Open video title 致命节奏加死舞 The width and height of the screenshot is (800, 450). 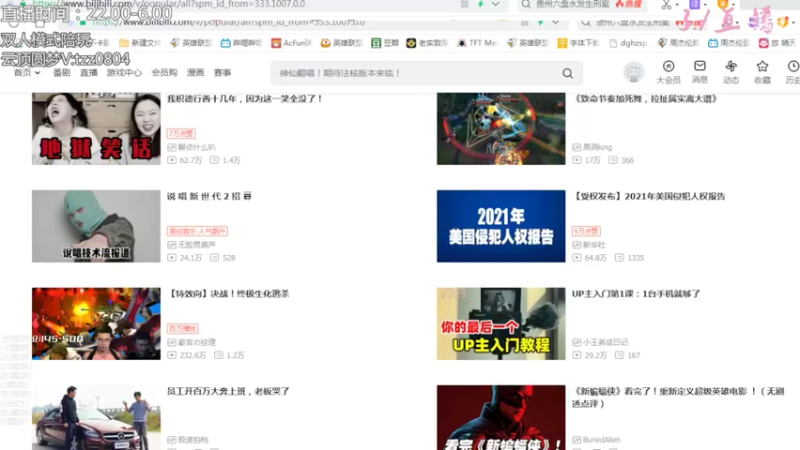[645, 99]
